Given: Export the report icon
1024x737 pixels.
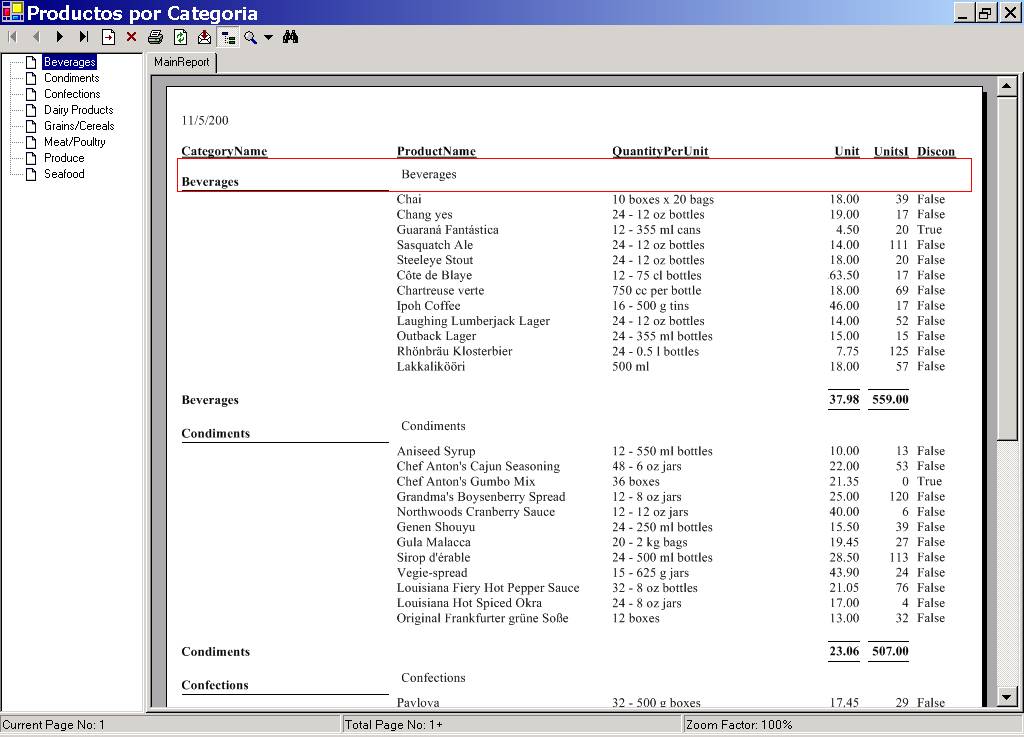Looking at the screenshot, I should pos(204,37).
